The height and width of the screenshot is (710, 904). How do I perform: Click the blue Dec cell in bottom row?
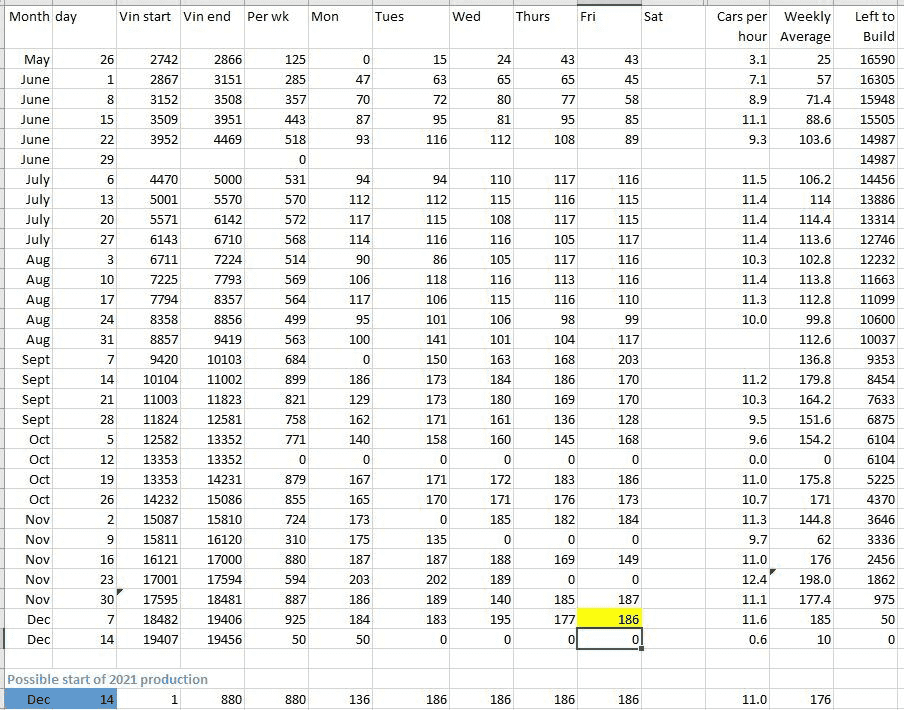[x=38, y=700]
